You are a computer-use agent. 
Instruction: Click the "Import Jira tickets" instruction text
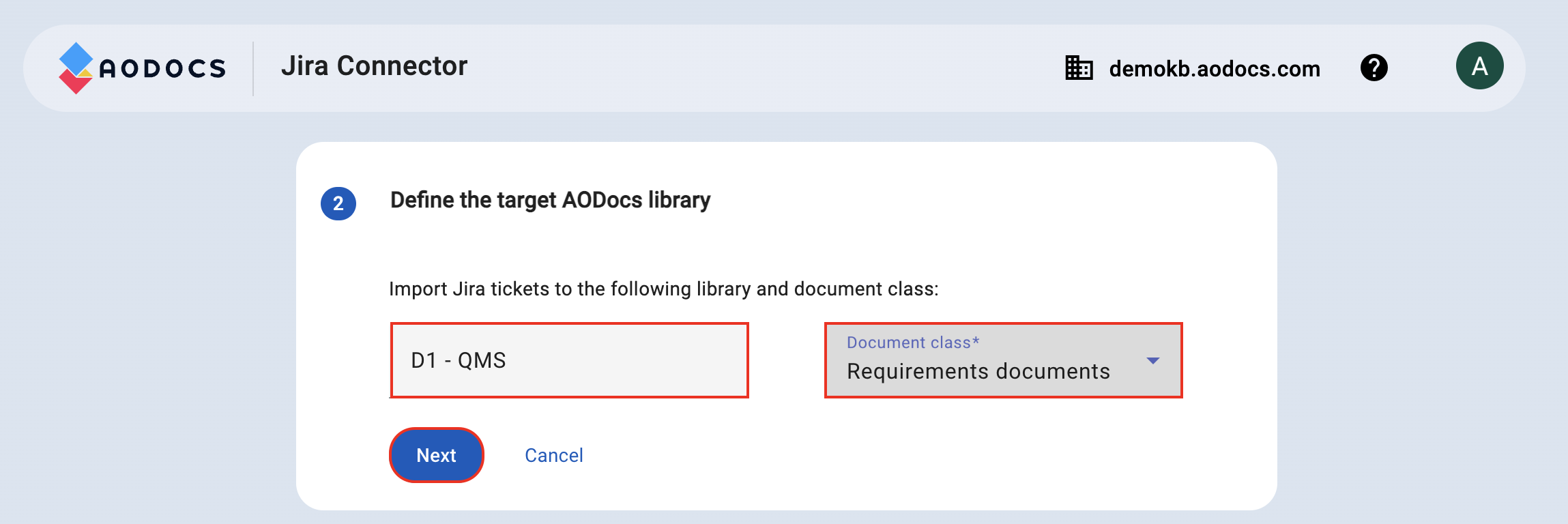[x=663, y=289]
